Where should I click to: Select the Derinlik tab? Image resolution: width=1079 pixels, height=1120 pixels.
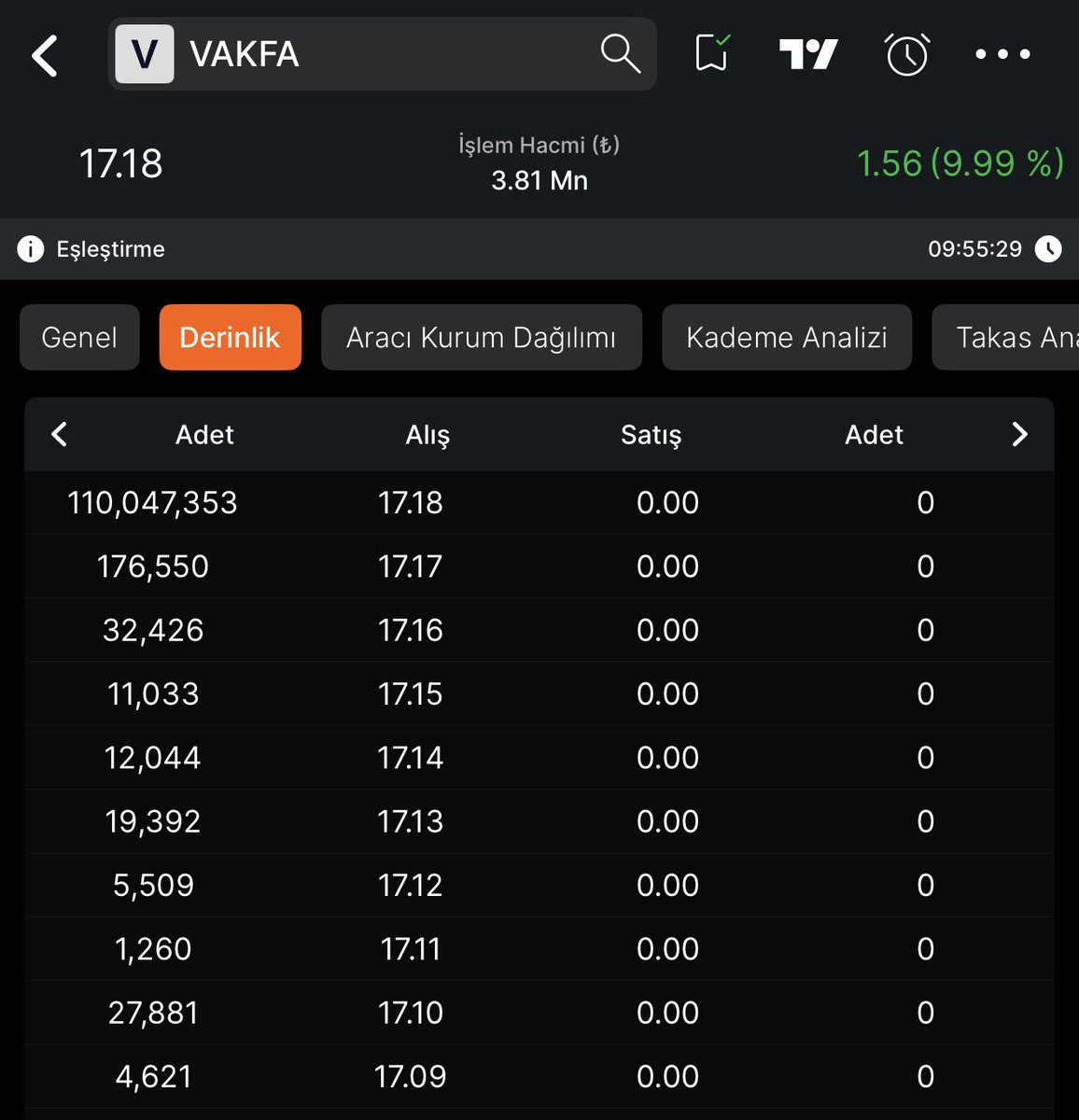[x=230, y=337]
